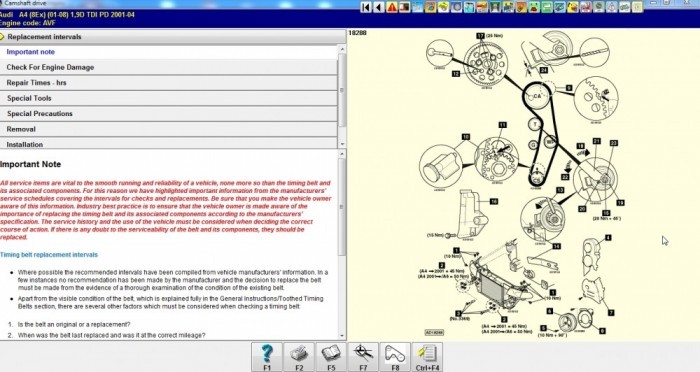This screenshot has width=700, height=372.
Task: Open the red warning triangle toolbar icon
Action: (x=392, y=7)
